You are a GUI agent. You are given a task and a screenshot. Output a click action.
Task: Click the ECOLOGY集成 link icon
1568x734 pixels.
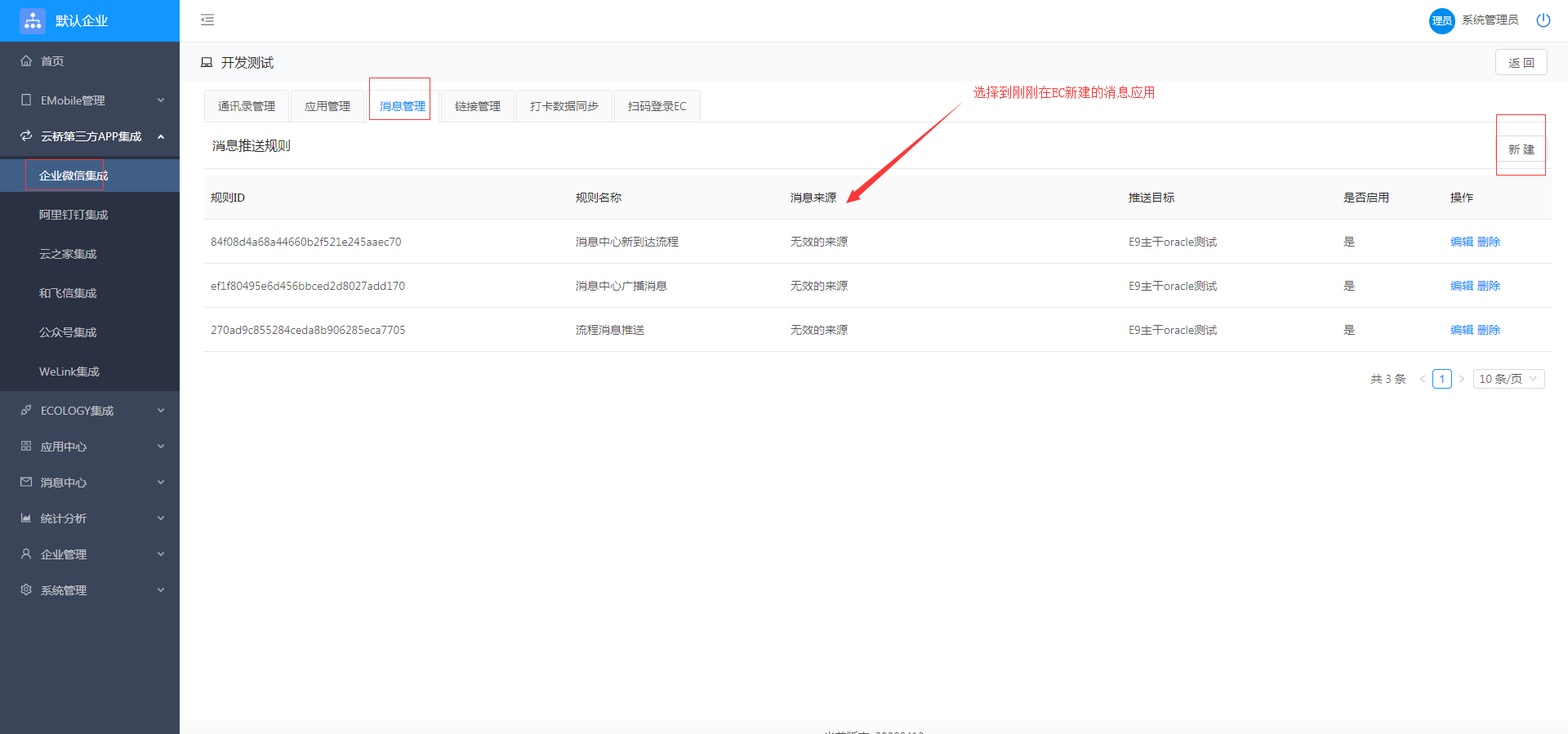coord(26,411)
